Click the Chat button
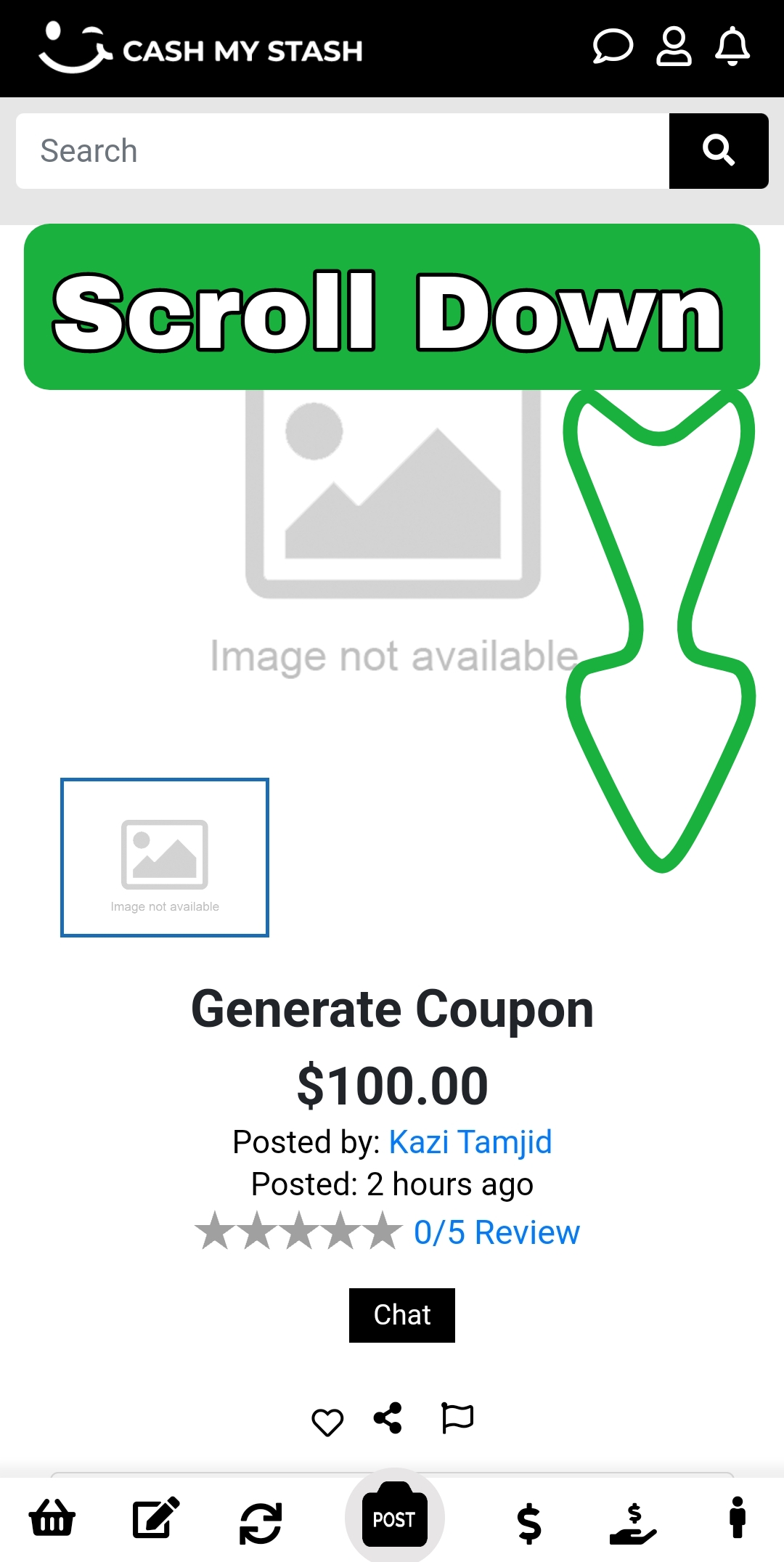This screenshot has width=784, height=1562. point(402,1315)
